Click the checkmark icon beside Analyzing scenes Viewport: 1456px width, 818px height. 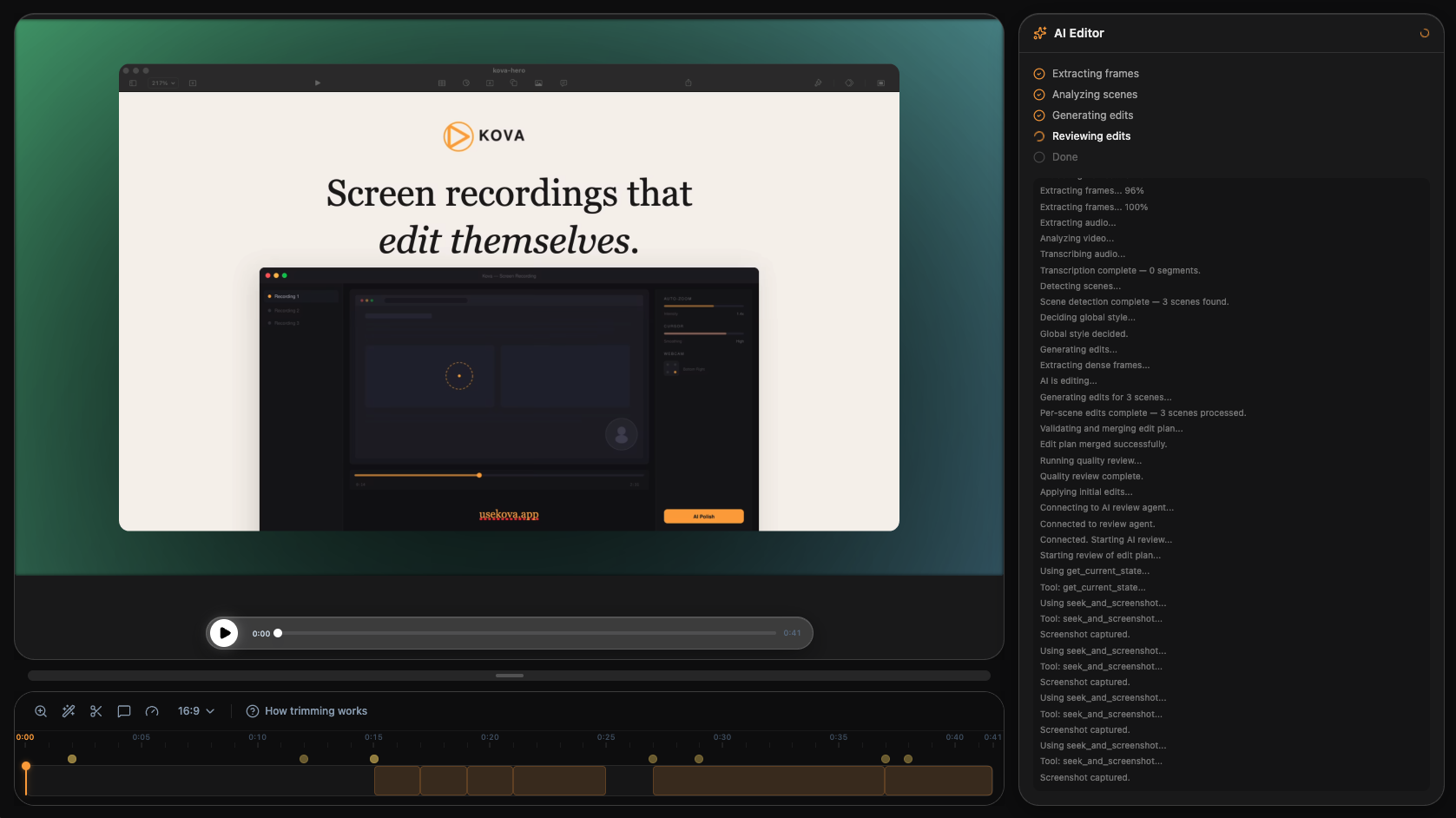click(1039, 95)
